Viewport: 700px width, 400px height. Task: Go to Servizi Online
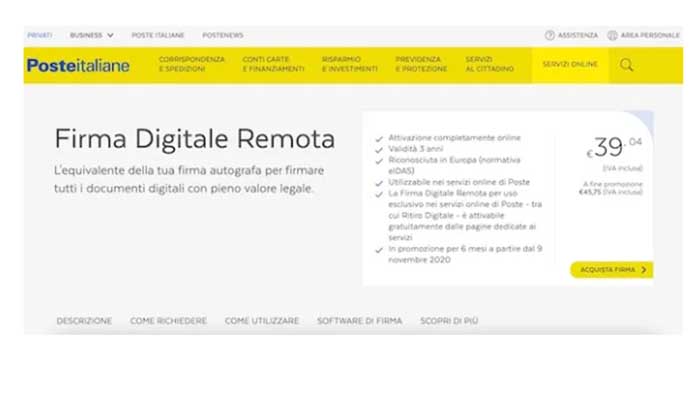pyautogui.click(x=569, y=65)
